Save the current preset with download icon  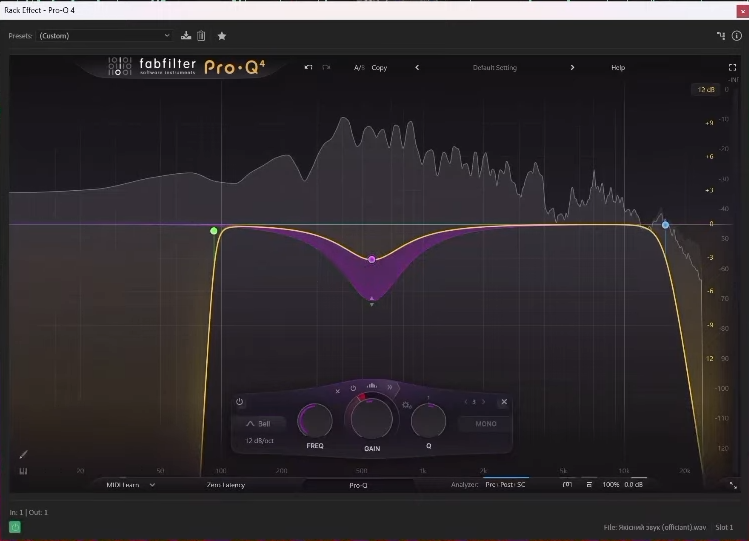[x=186, y=36]
